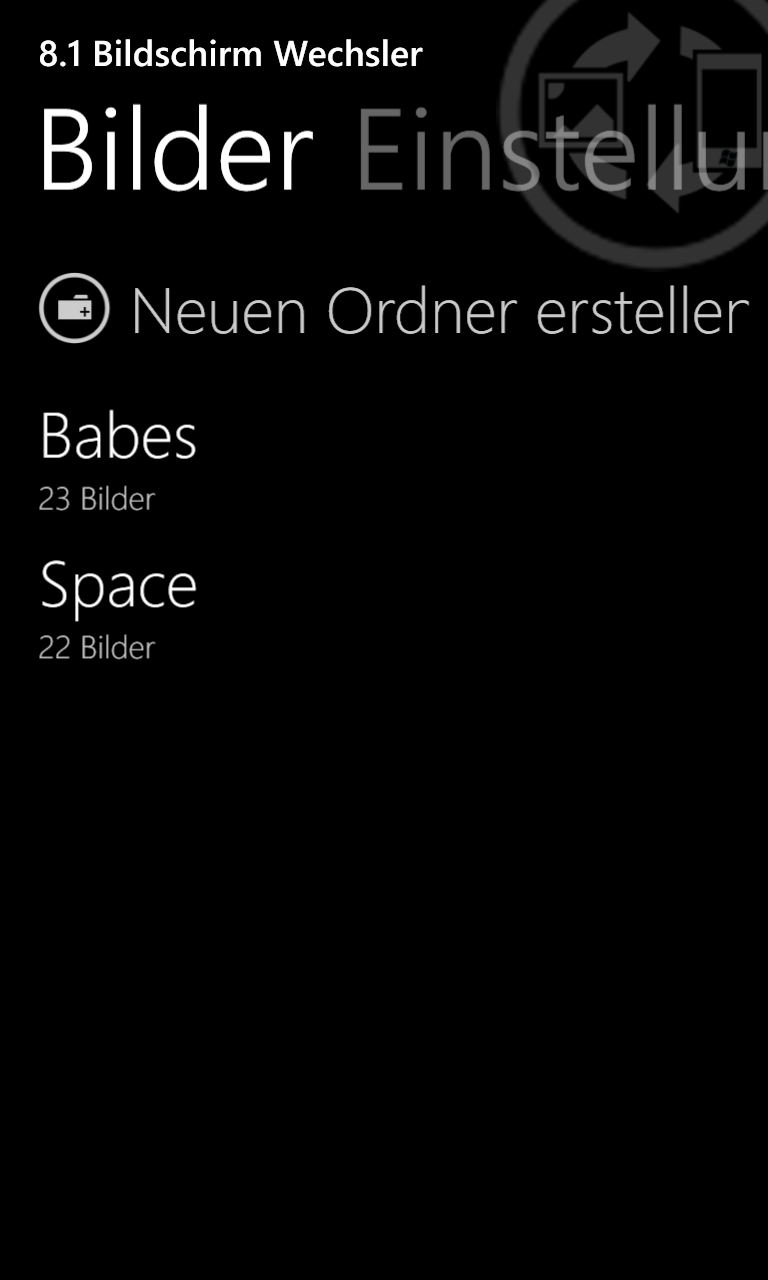
Task: Select the Bilder pivot header
Action: pos(176,150)
